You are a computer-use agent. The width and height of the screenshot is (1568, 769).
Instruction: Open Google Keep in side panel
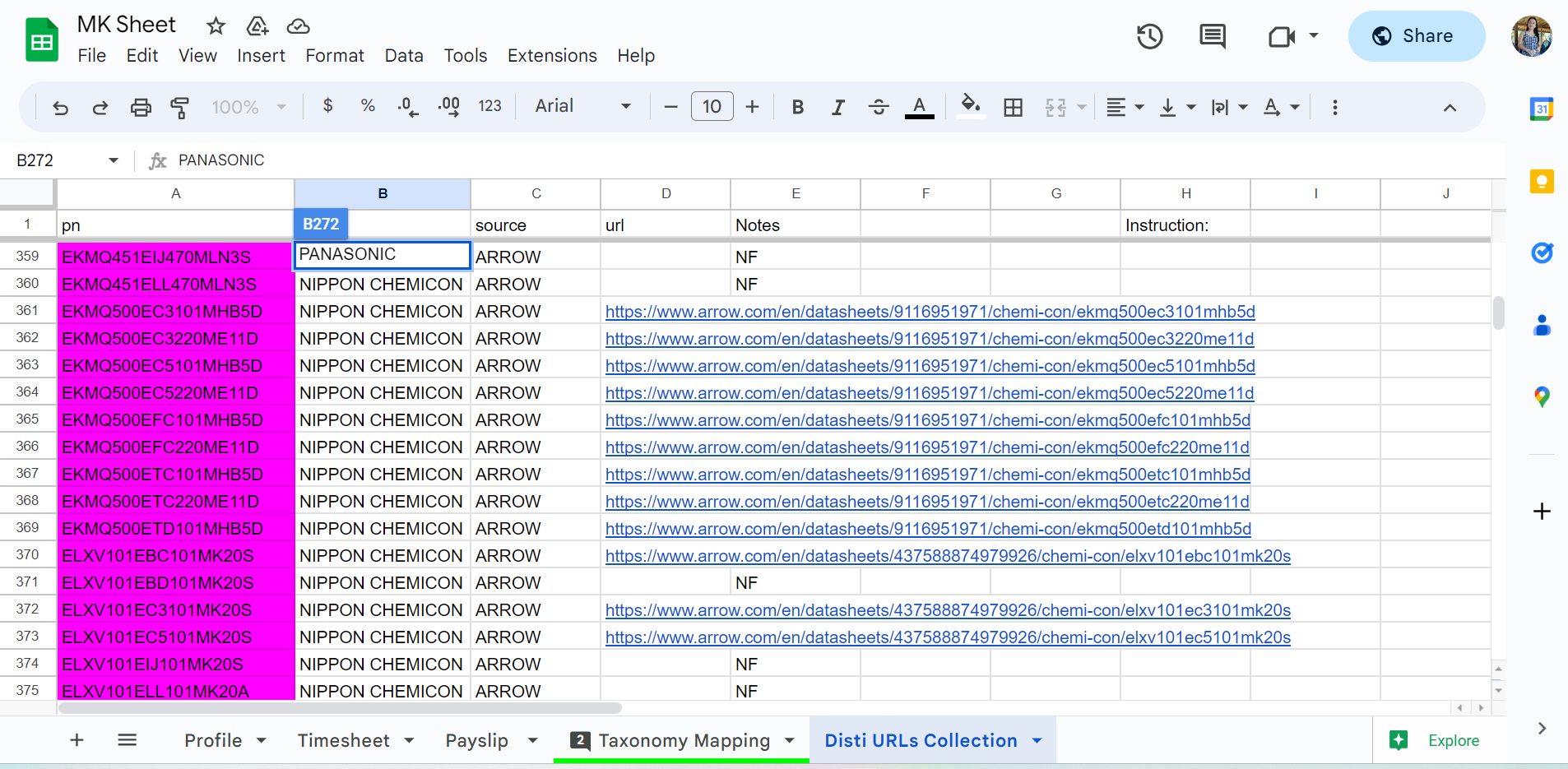coord(1542,181)
